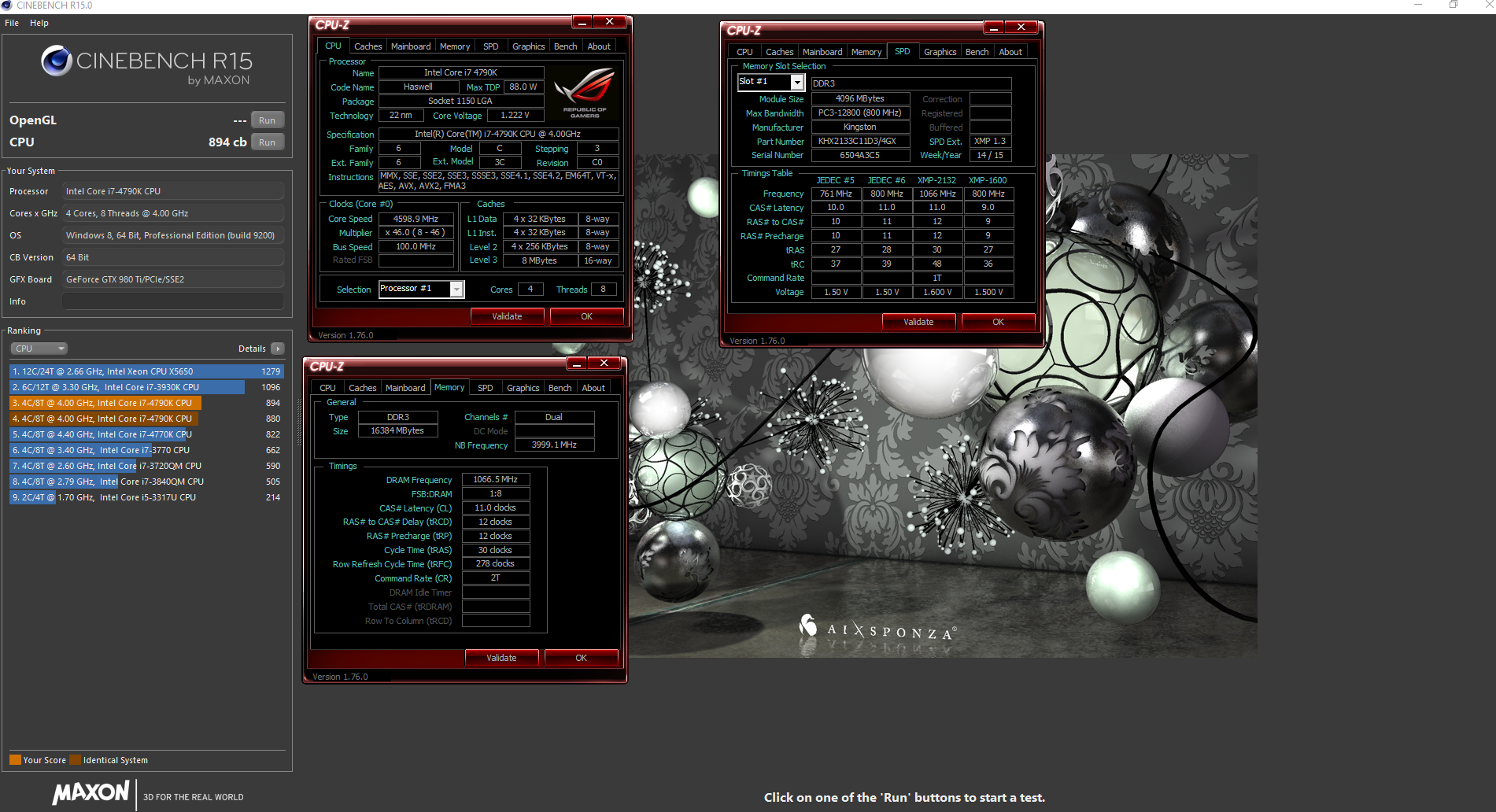Click the MAXON logo at the bottom
Image resolution: width=1496 pixels, height=812 pixels.
90,792
